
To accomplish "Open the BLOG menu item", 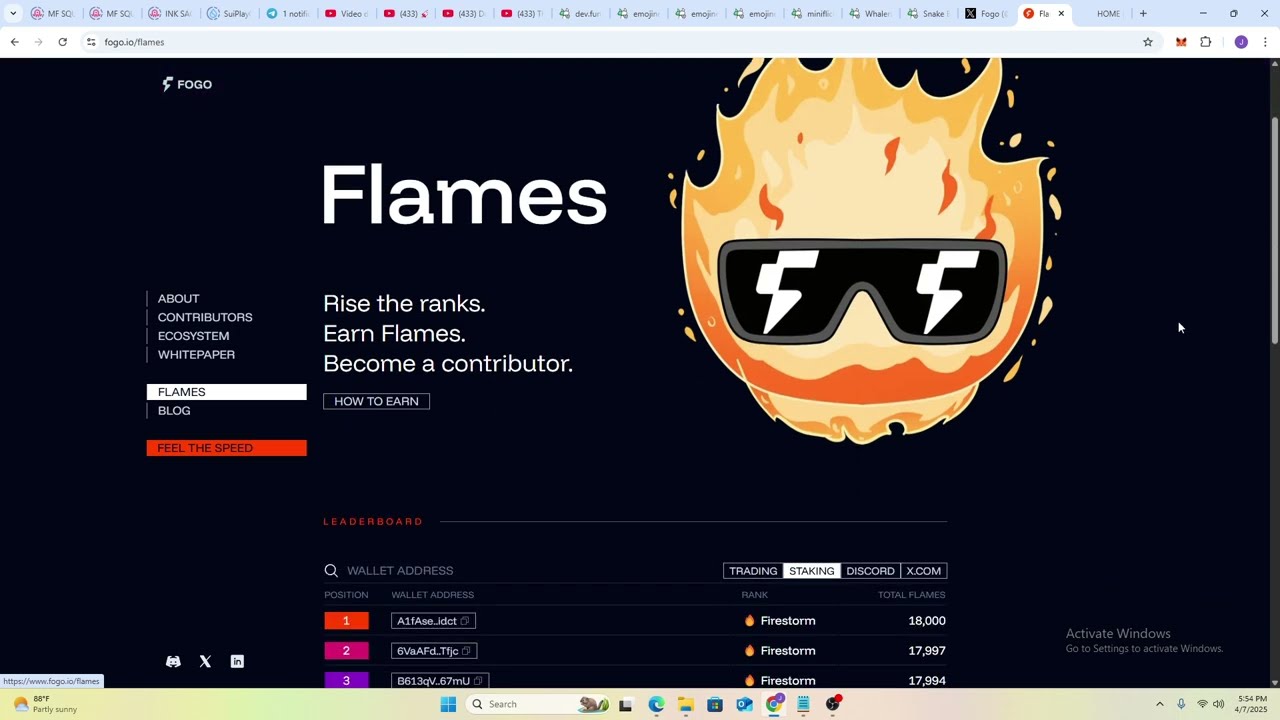I will 174,411.
